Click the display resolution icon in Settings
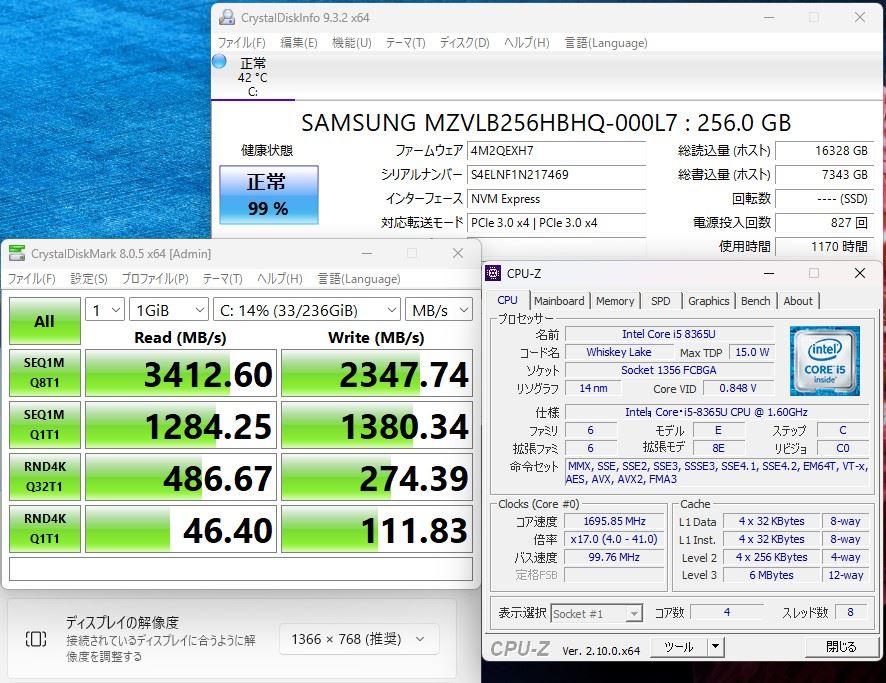The height and width of the screenshot is (683, 886). tap(36, 639)
